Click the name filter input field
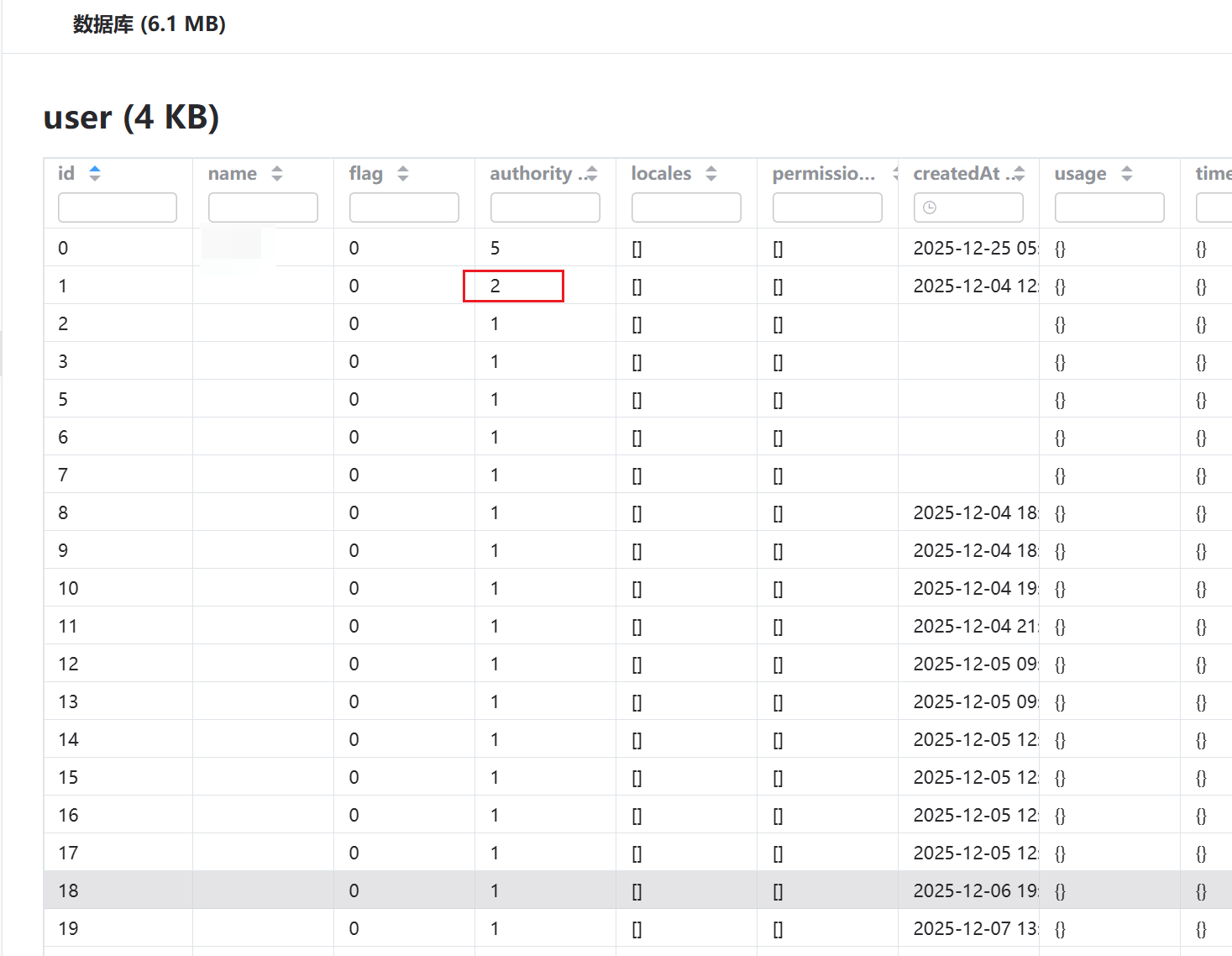The image size is (1232, 956). pyautogui.click(x=263, y=207)
